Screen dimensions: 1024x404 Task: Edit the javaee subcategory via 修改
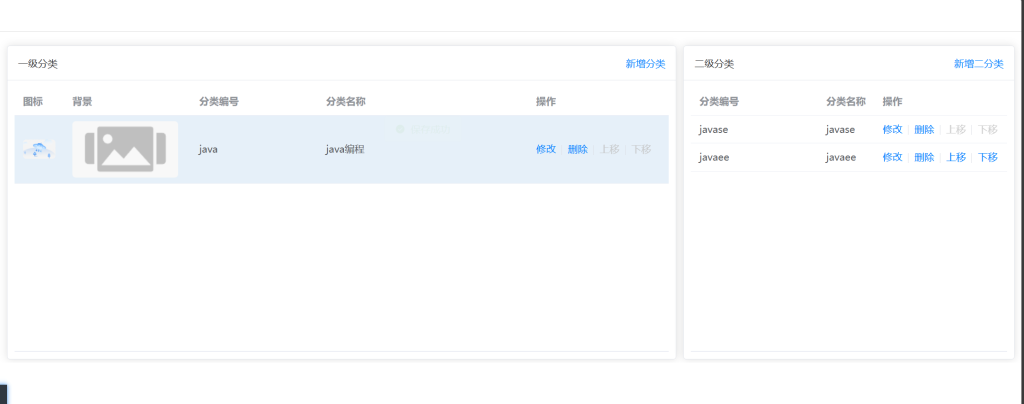click(x=892, y=157)
